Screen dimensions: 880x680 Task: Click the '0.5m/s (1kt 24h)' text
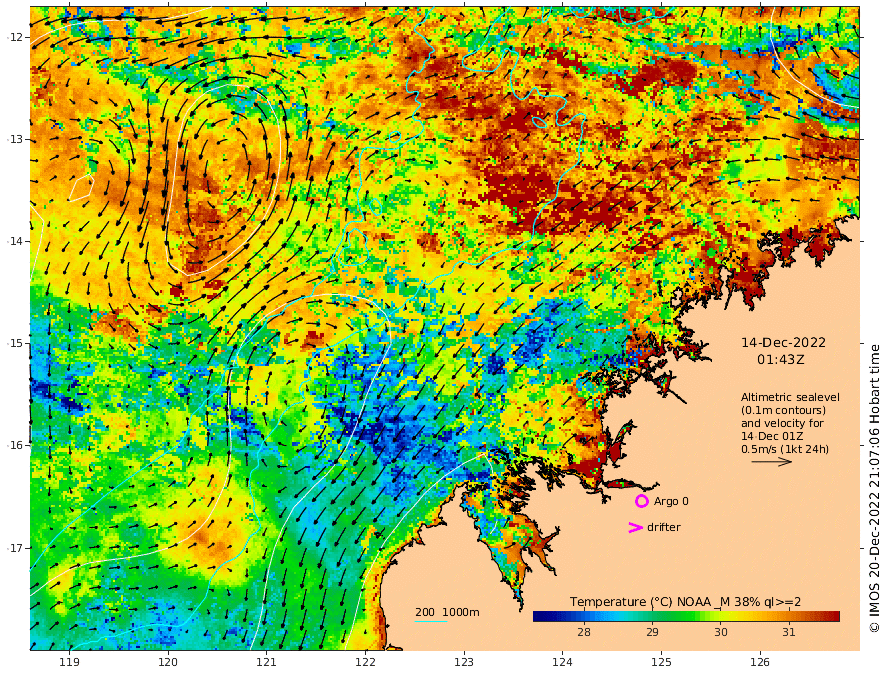[785, 449]
